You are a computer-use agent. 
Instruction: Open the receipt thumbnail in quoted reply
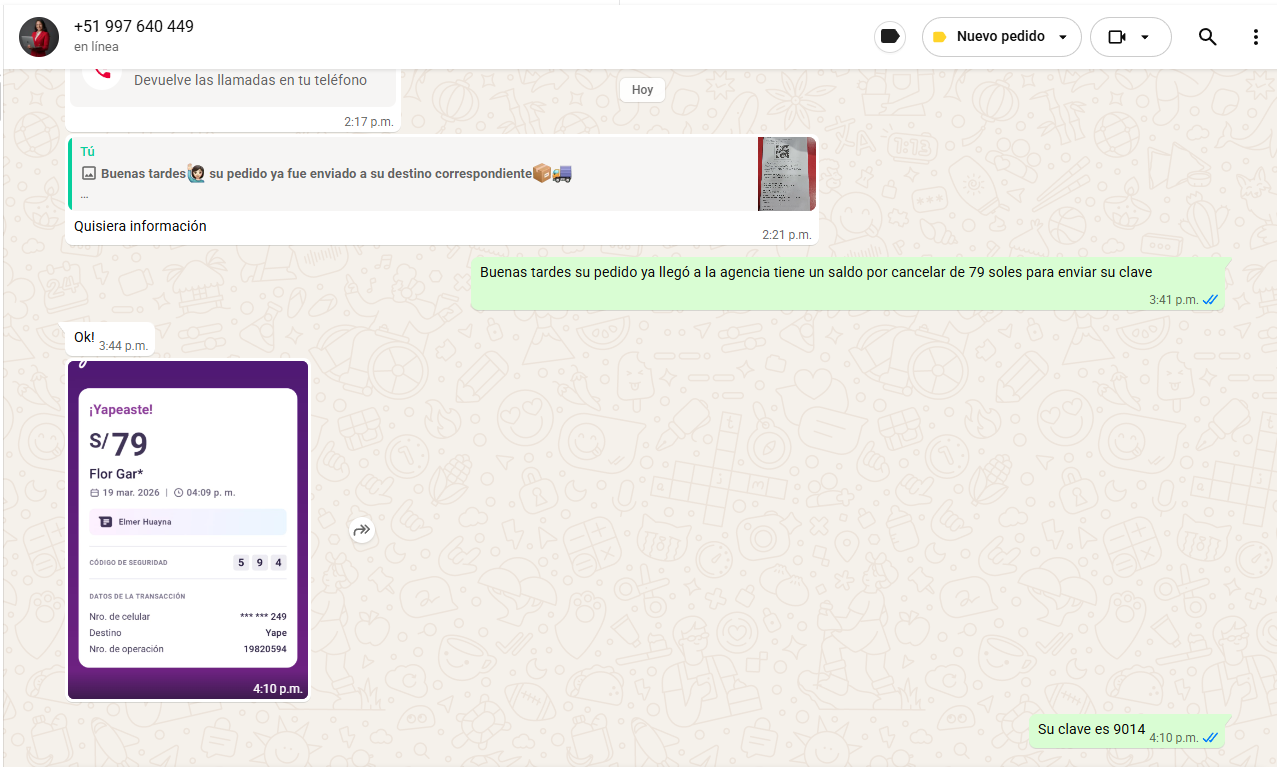[786, 174]
